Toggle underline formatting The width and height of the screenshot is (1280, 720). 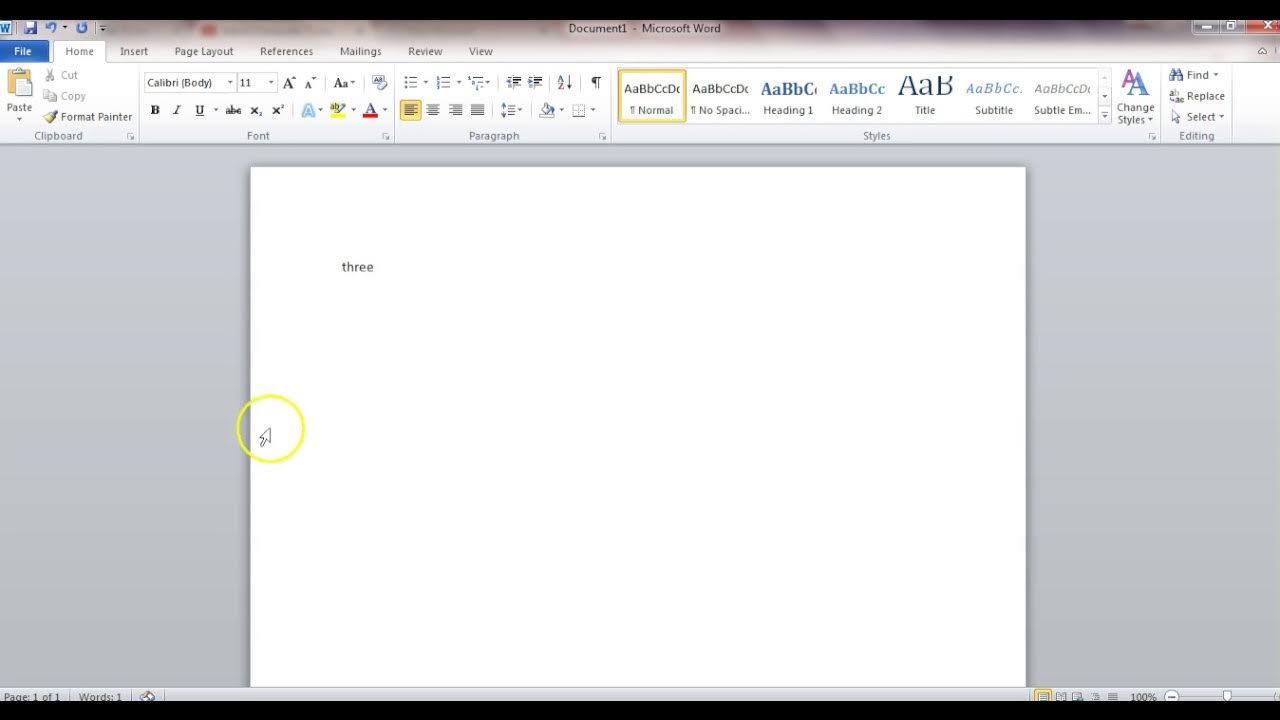coord(197,110)
